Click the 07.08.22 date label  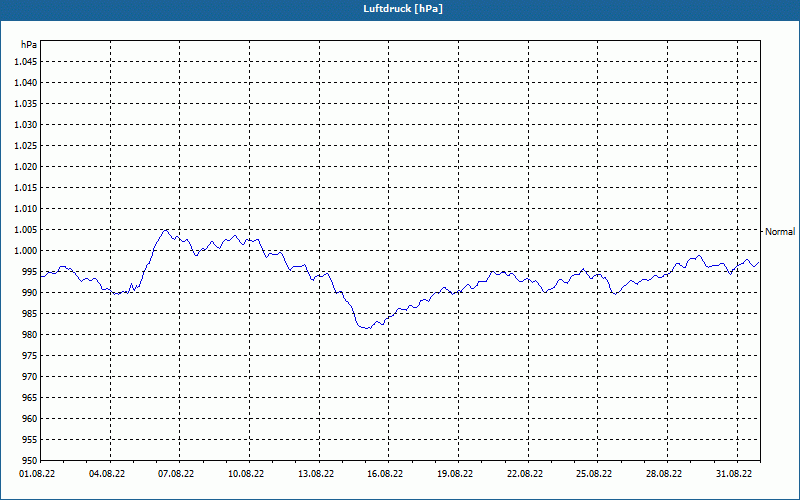click(177, 474)
